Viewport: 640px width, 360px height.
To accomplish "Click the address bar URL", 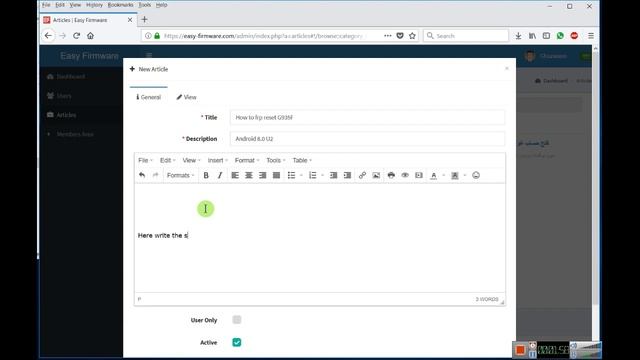I will pos(263,36).
